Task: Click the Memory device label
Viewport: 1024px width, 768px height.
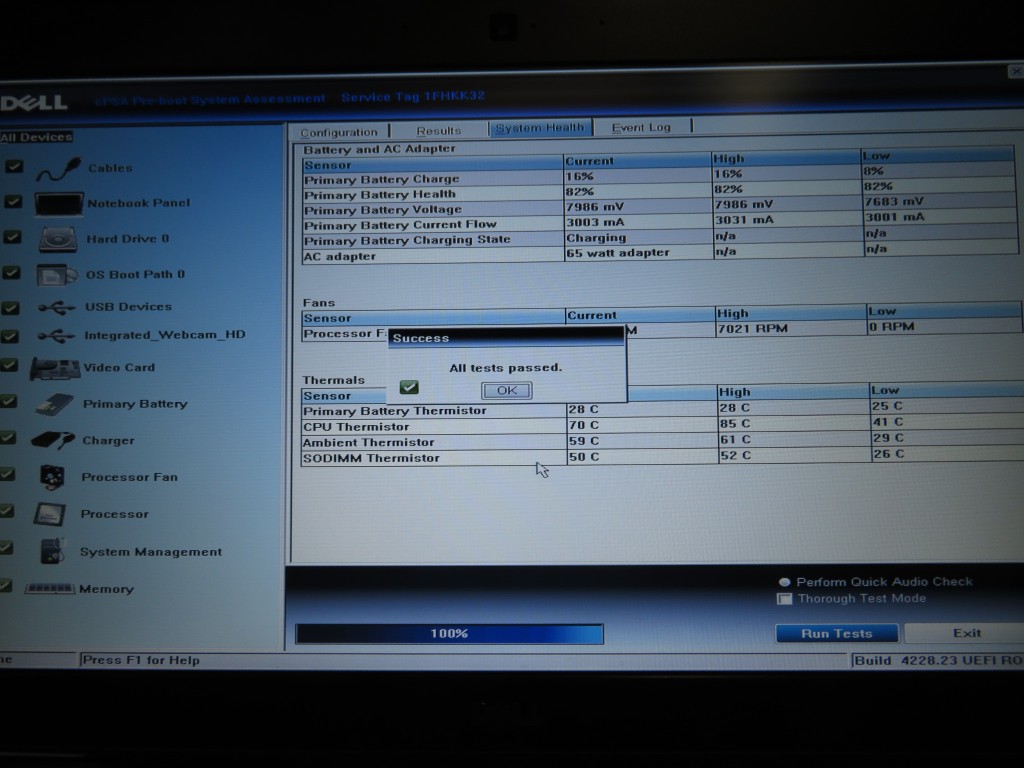Action: 106,589
